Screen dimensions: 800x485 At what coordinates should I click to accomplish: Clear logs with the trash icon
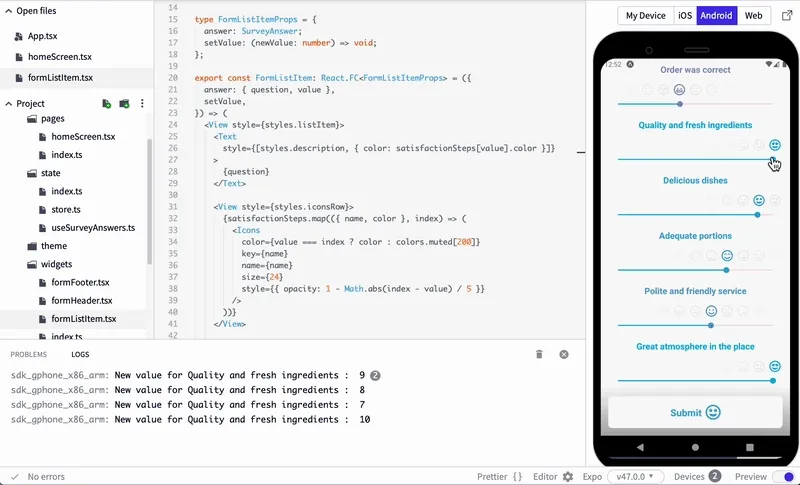click(539, 354)
